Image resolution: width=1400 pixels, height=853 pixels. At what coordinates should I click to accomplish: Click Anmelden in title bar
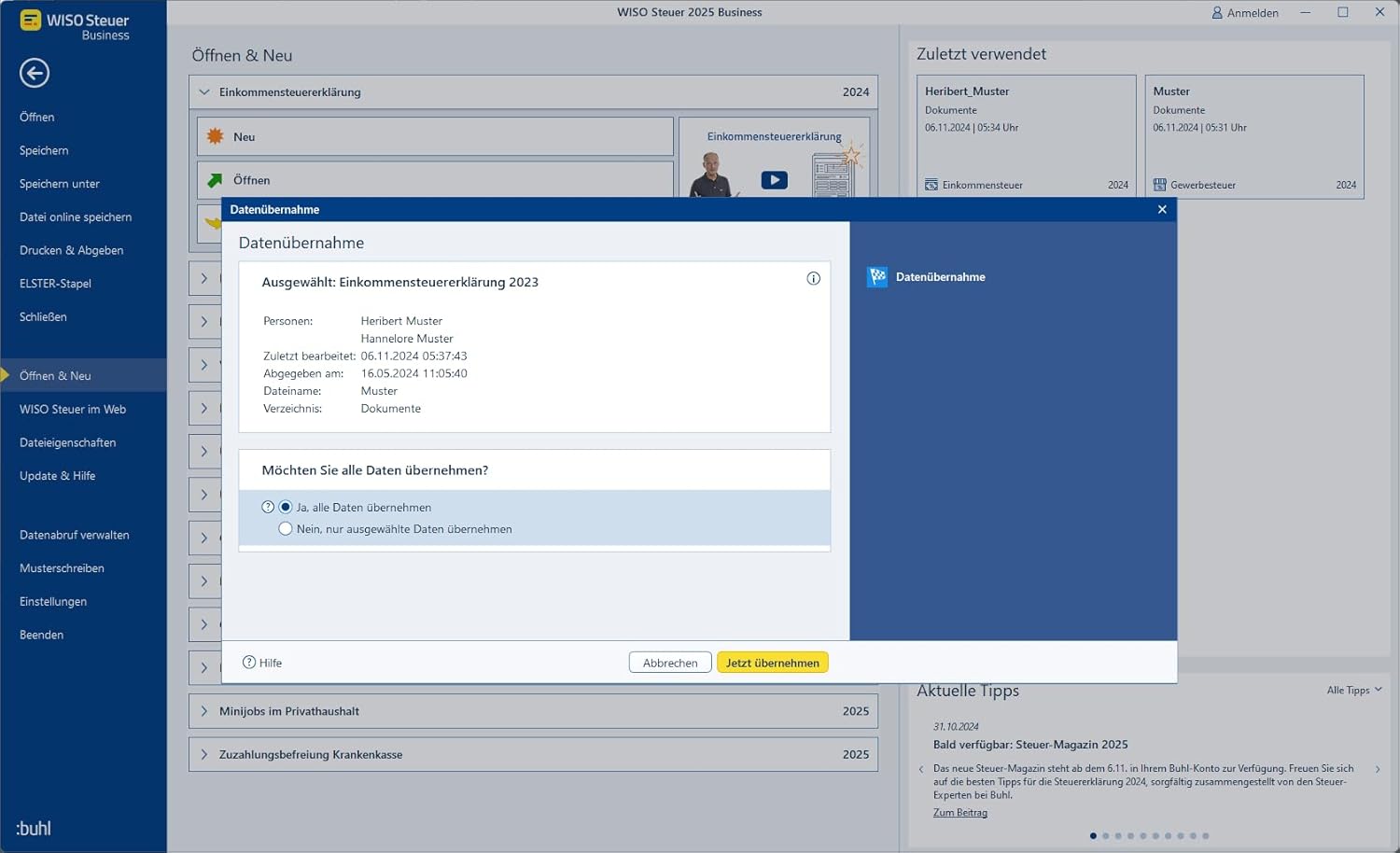pyautogui.click(x=1245, y=12)
